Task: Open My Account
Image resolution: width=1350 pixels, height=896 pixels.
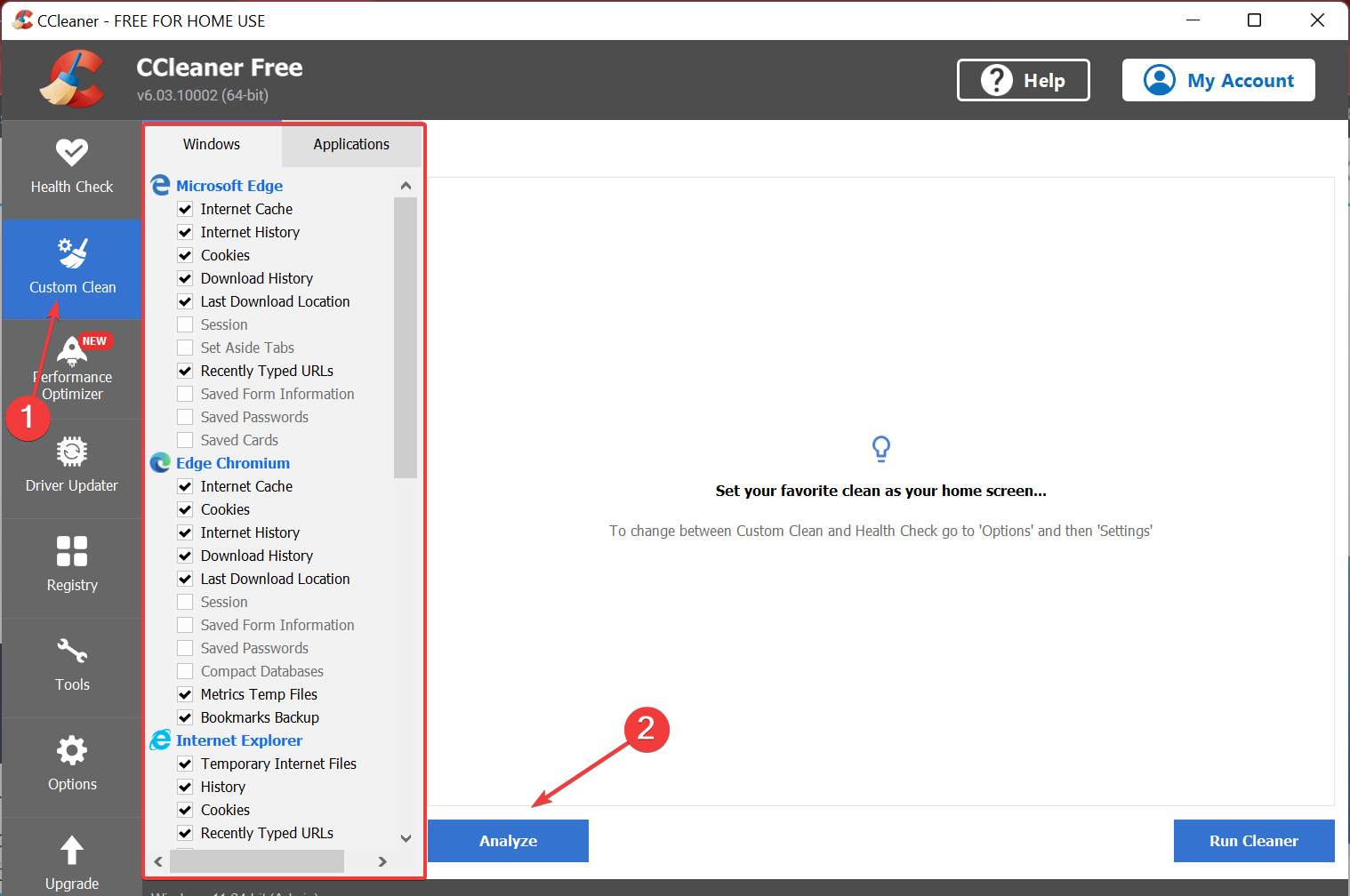Action: (x=1218, y=80)
